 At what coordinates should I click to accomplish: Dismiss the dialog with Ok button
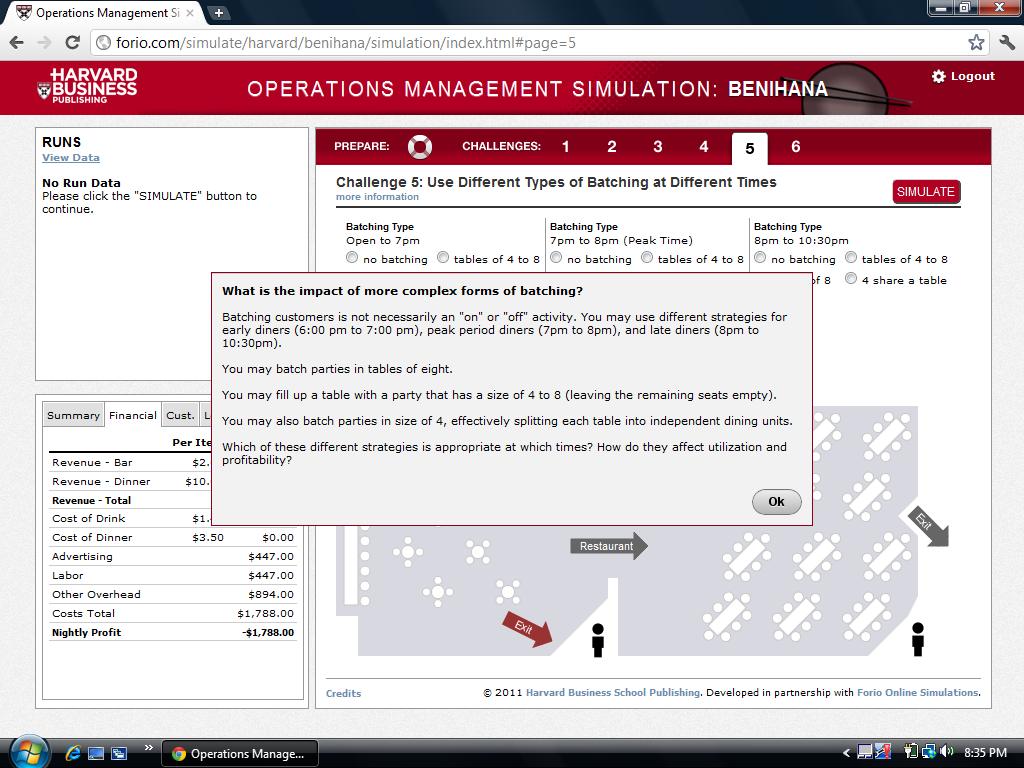pyautogui.click(x=776, y=502)
